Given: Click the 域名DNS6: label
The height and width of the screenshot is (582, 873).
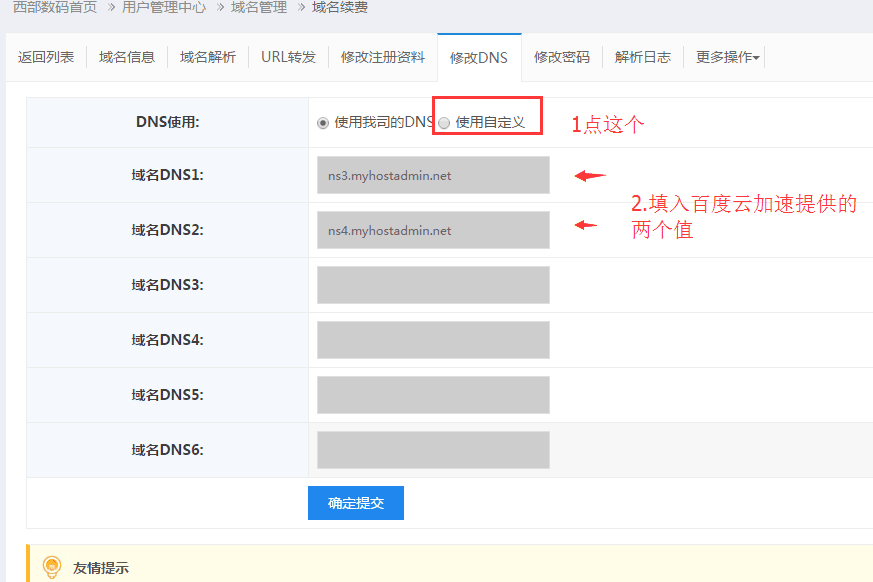Looking at the screenshot, I should tap(168, 450).
